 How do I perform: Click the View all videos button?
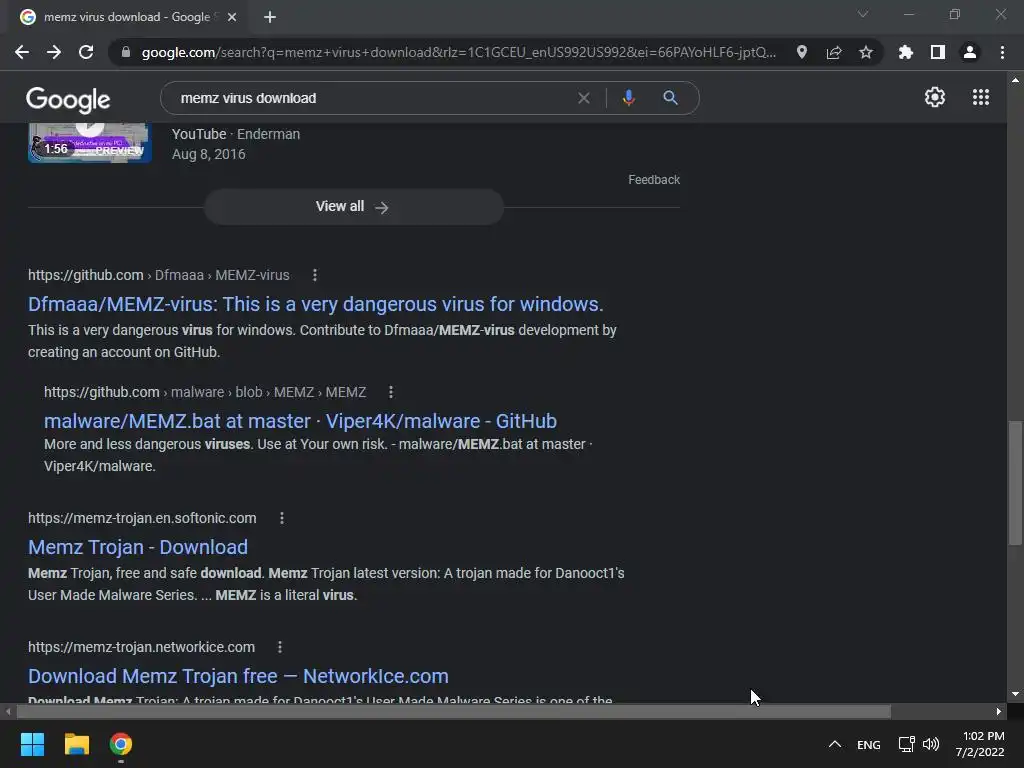click(x=353, y=207)
